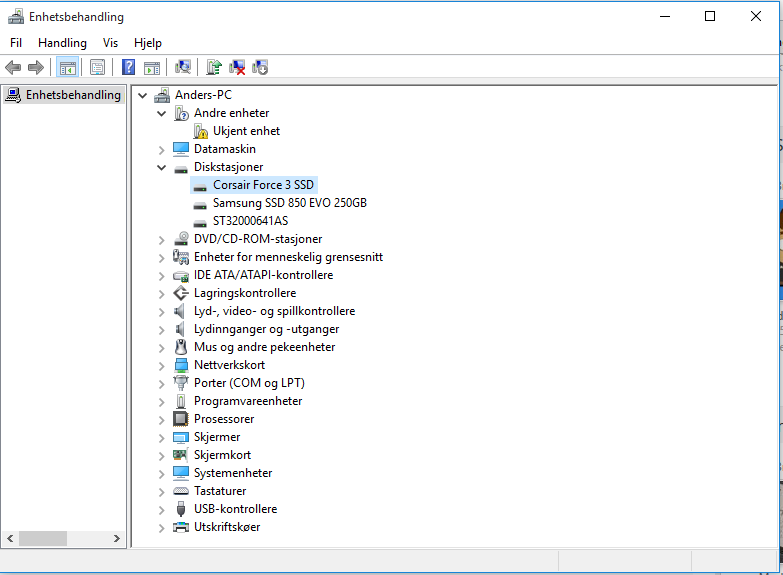Click the Skjermkort graphics card icon
The width and height of the screenshot is (783, 575).
pyautogui.click(x=181, y=455)
